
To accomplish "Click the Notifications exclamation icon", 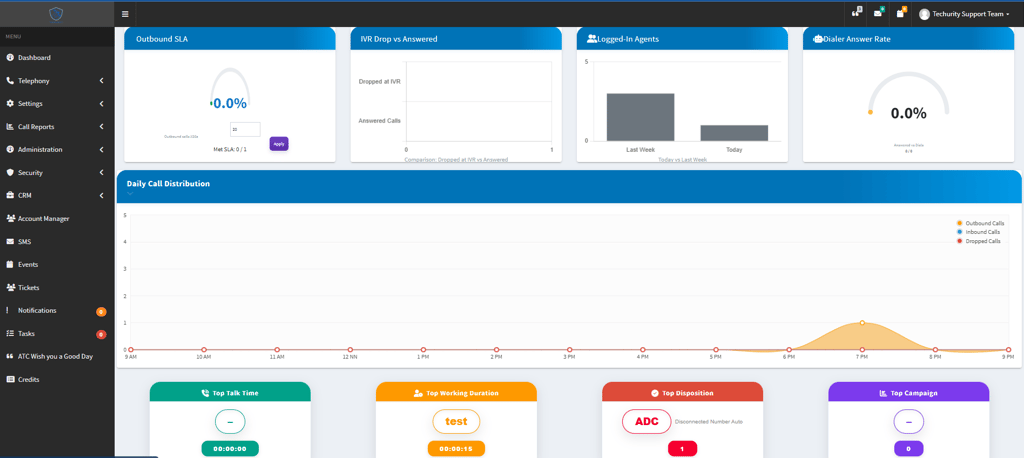I will (7, 310).
